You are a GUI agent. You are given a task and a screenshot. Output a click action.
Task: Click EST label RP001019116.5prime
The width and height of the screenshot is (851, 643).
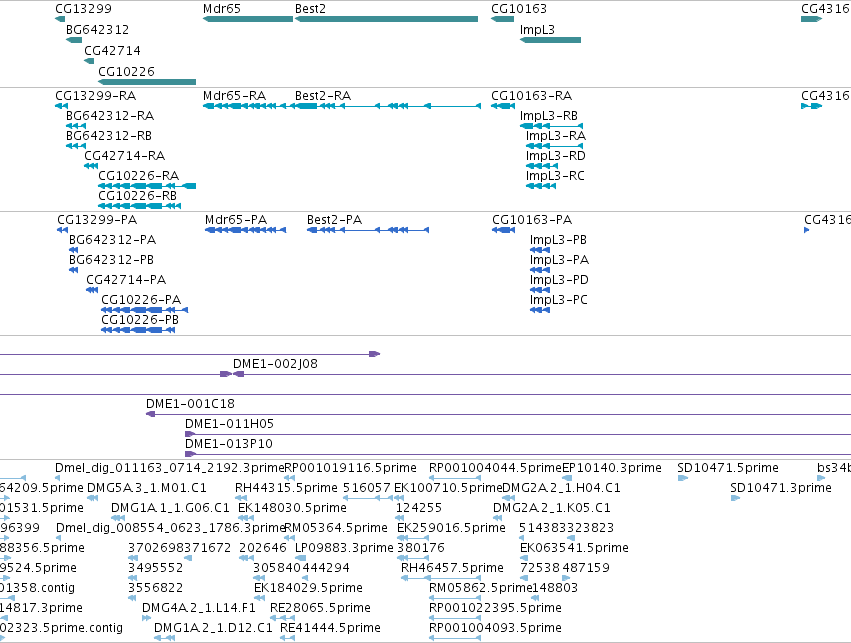351,468
